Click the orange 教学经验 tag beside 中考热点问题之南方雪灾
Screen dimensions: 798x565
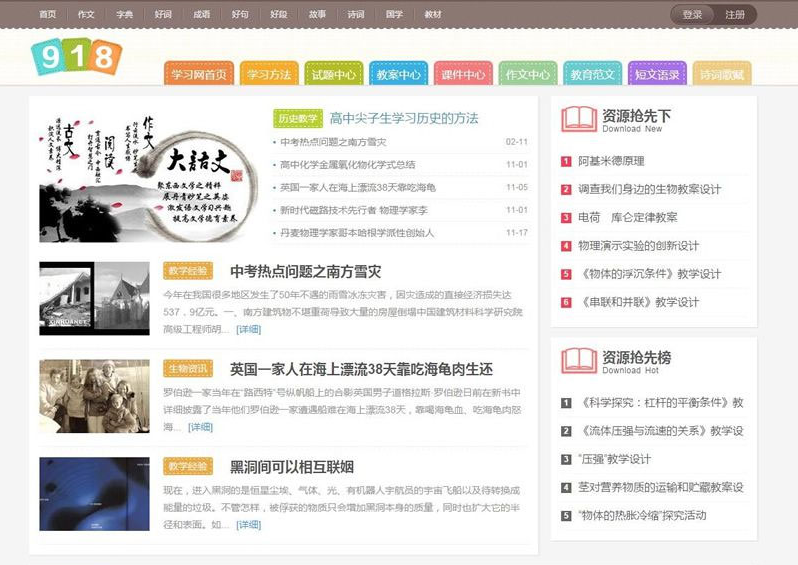[x=188, y=271]
